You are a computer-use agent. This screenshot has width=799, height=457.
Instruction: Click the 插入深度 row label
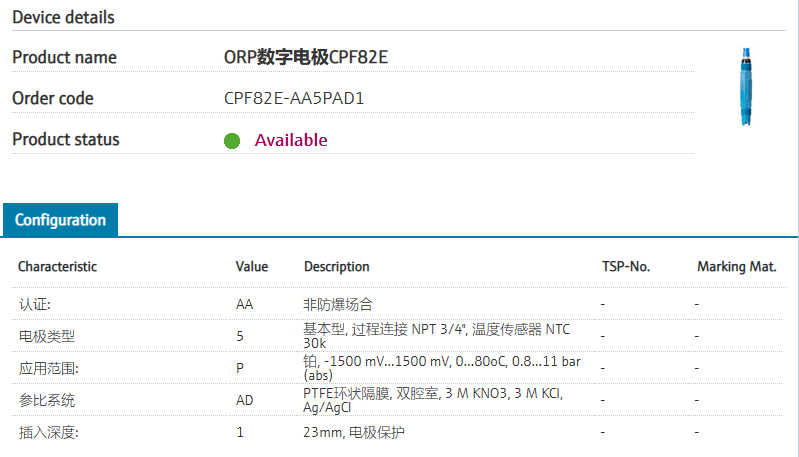(47, 433)
